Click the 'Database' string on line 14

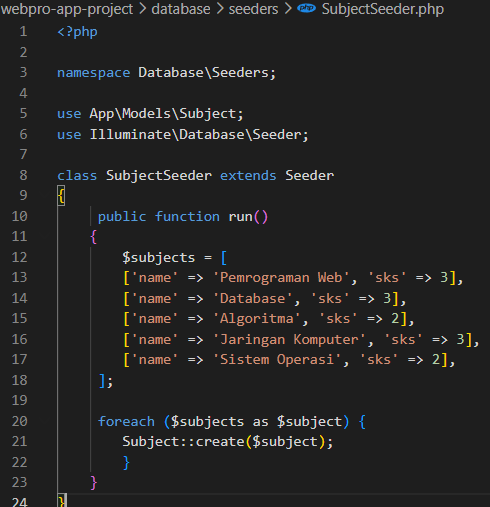coord(252,299)
